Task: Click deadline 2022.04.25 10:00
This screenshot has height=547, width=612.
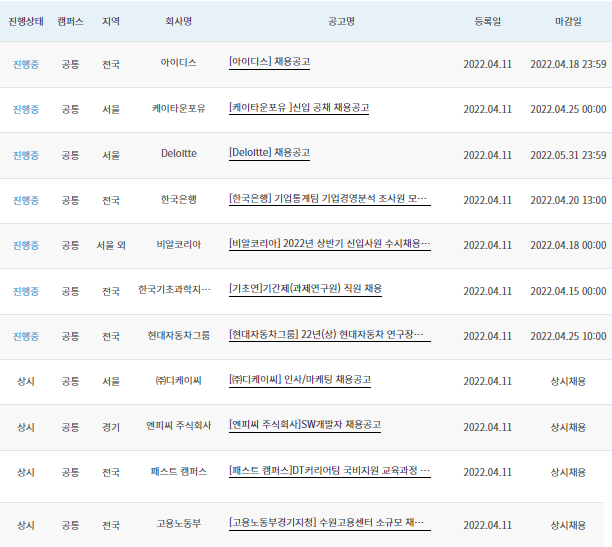Action: tap(568, 336)
